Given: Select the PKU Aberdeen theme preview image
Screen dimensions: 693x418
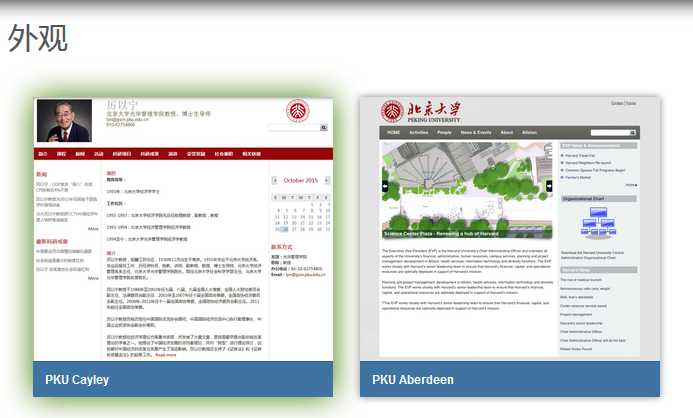Looking at the screenshot, I should [x=510, y=229].
